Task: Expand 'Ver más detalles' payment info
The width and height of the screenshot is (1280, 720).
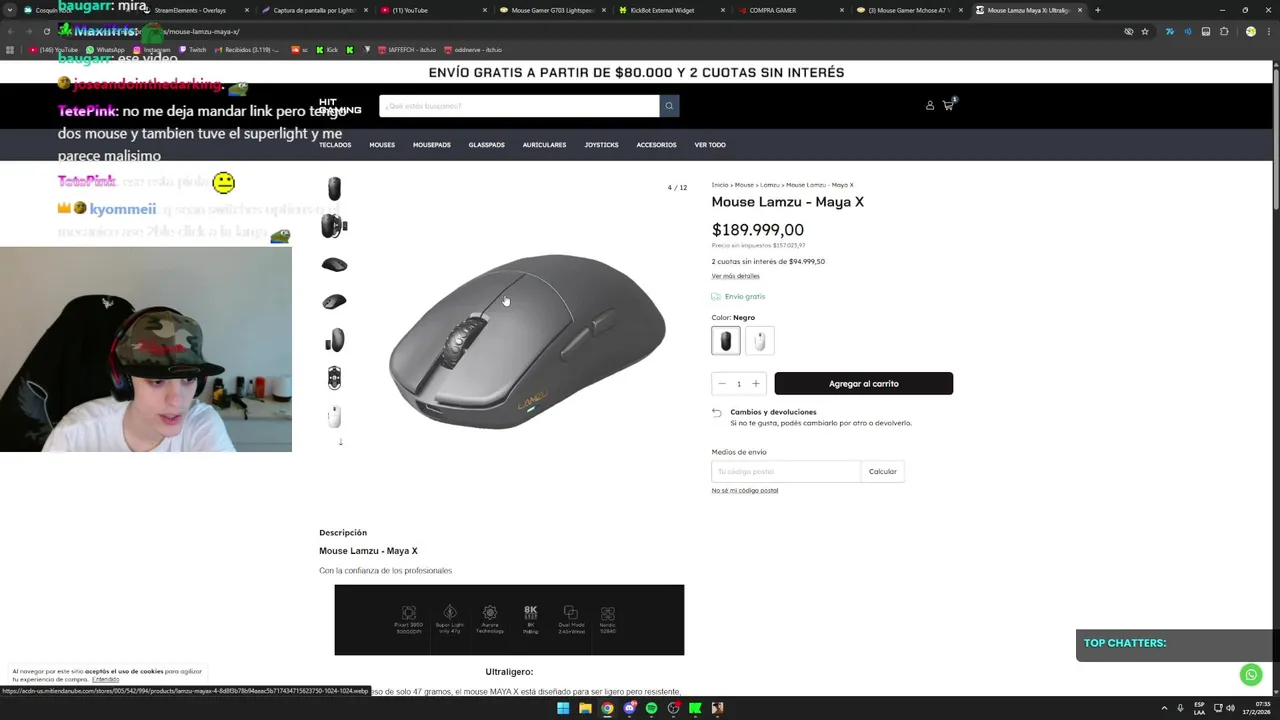Action: click(x=735, y=276)
